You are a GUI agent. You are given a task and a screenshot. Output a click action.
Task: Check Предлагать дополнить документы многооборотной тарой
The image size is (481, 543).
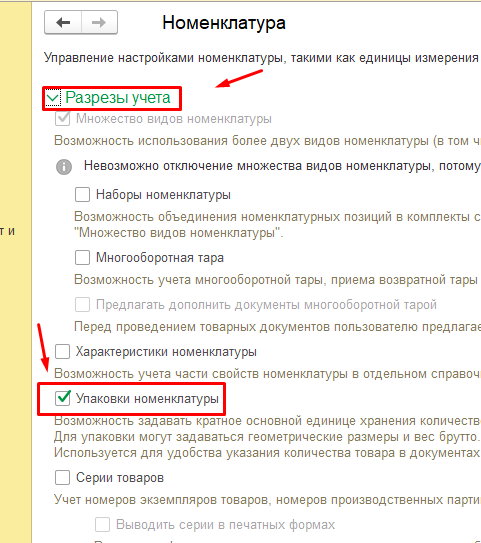coord(82,305)
